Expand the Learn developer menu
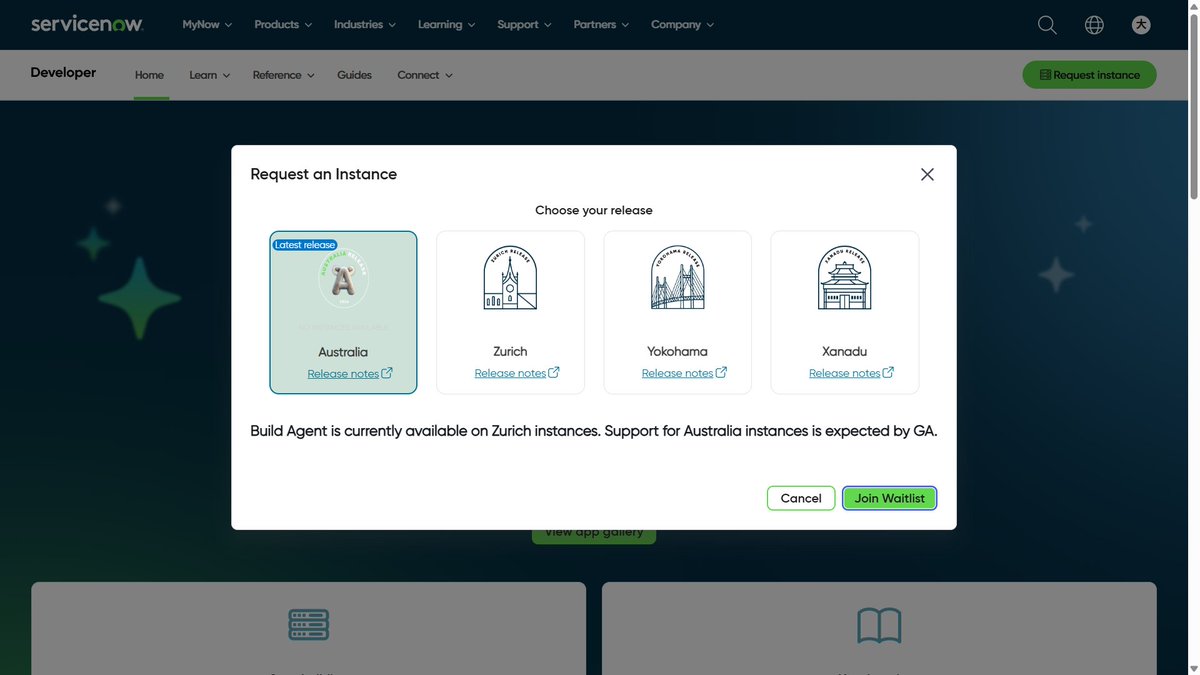 [x=210, y=75]
